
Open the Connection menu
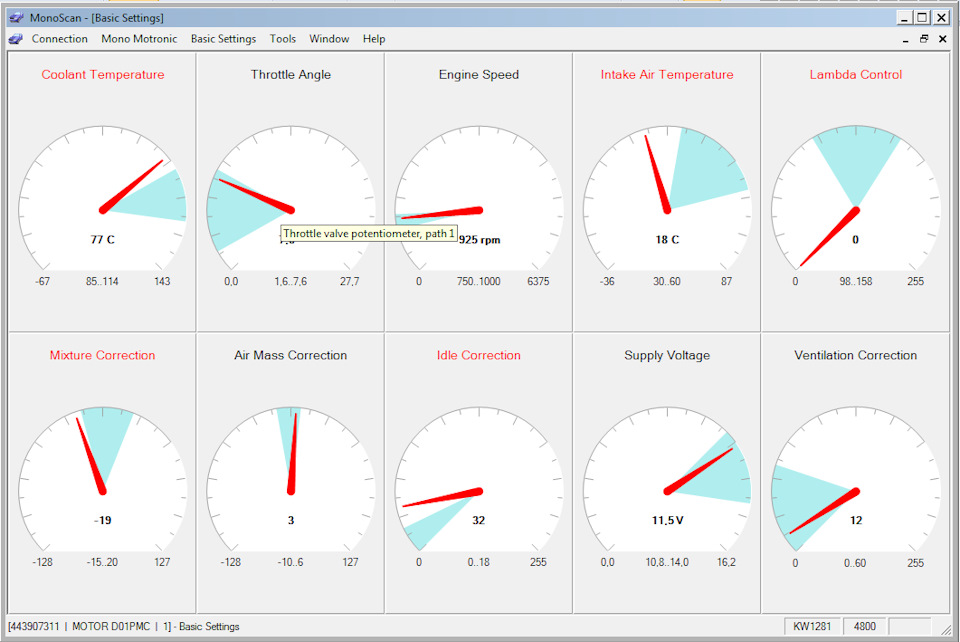[59, 39]
